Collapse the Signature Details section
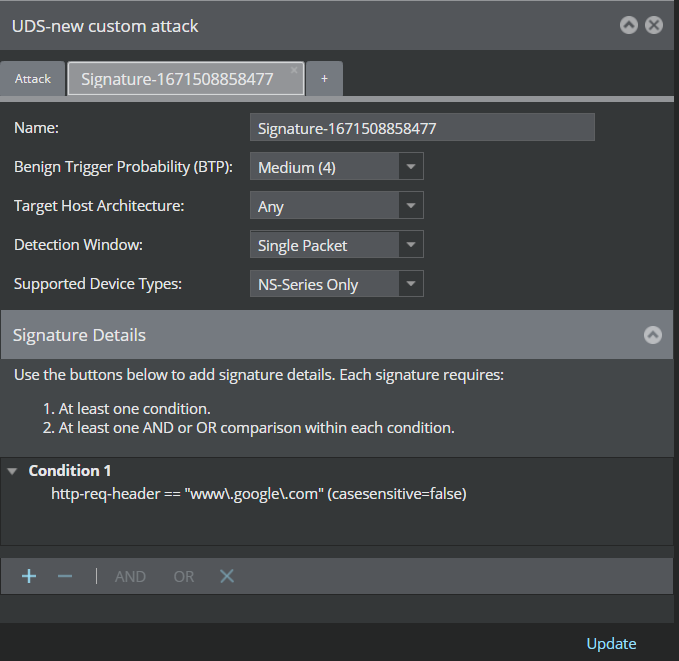The height and width of the screenshot is (661, 679). pos(653,335)
